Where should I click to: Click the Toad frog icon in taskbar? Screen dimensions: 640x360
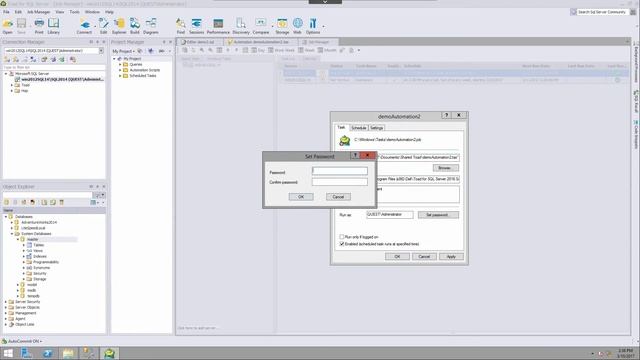tap(109, 353)
